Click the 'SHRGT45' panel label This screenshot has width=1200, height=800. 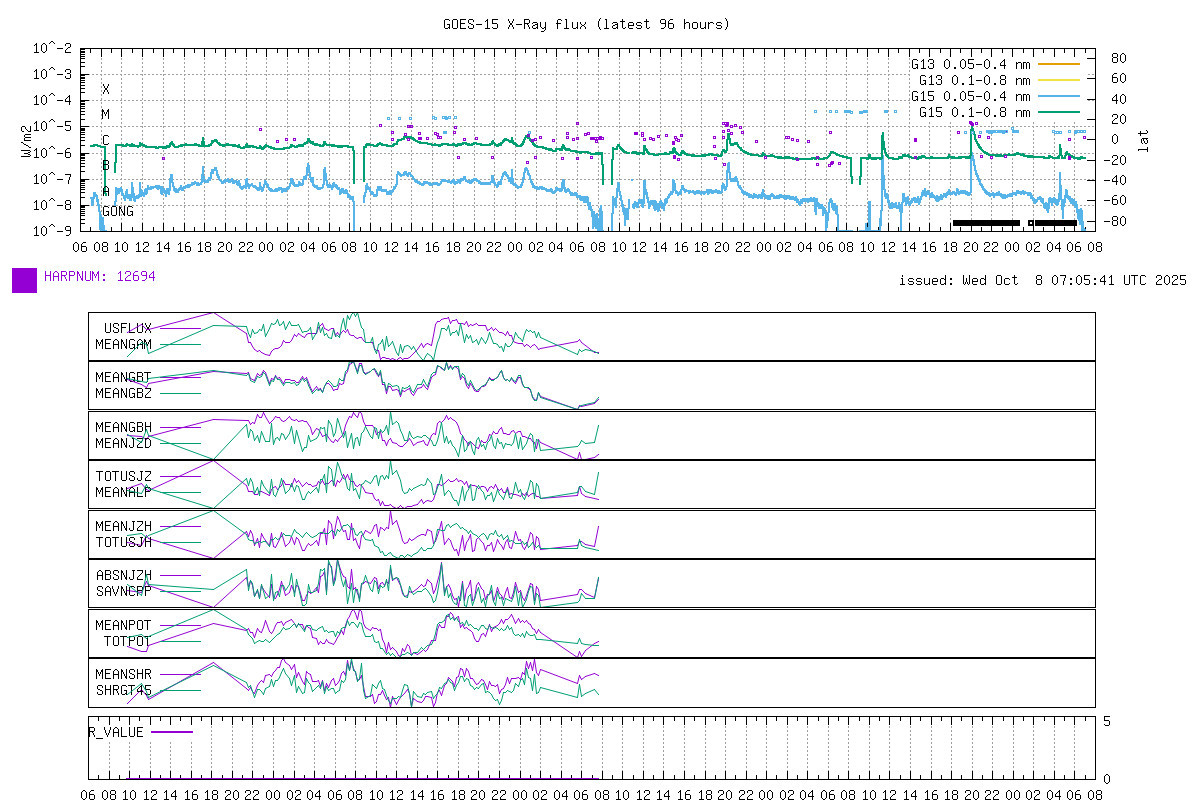(124, 690)
